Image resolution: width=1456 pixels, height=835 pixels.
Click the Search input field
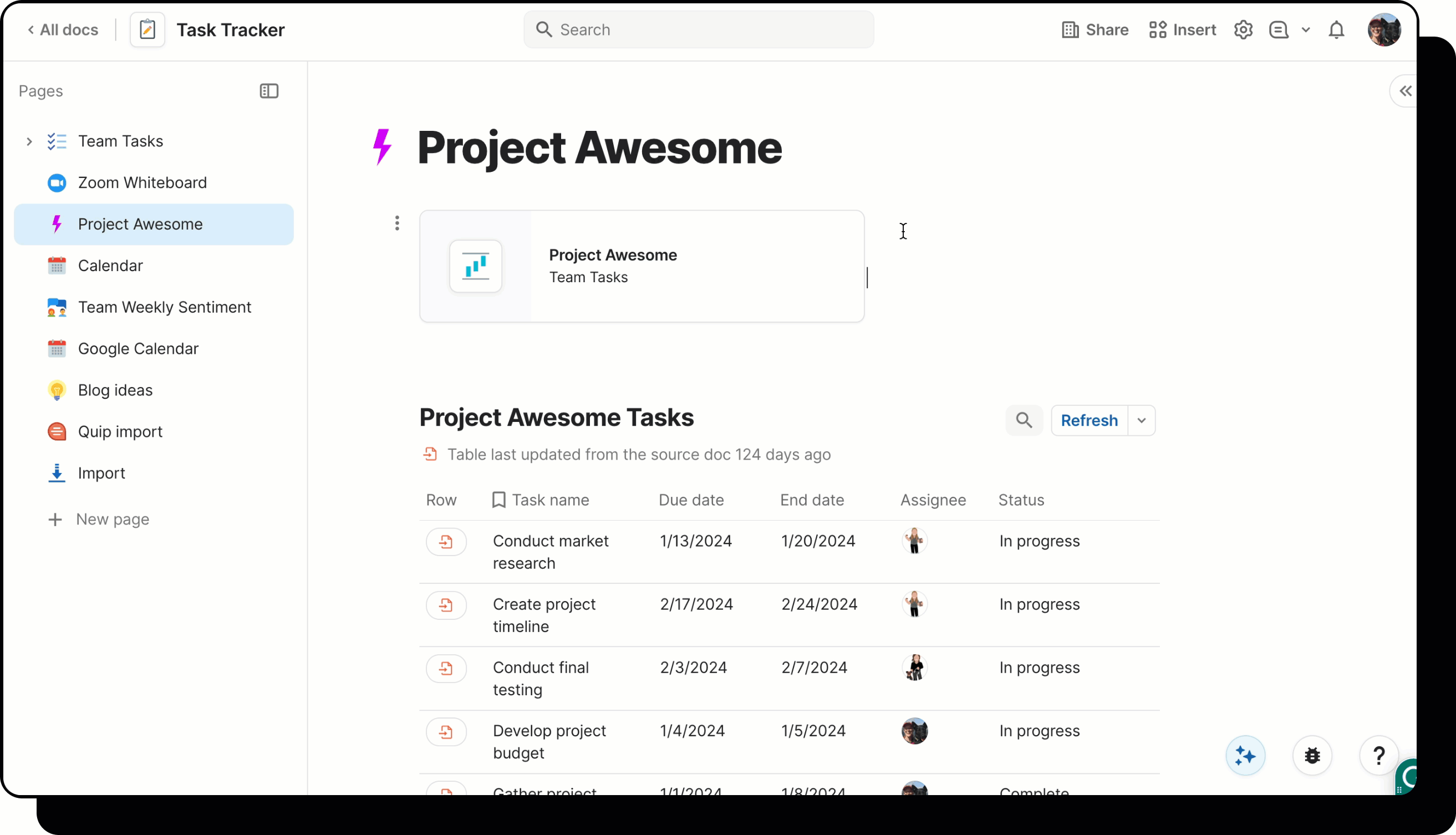tap(699, 30)
